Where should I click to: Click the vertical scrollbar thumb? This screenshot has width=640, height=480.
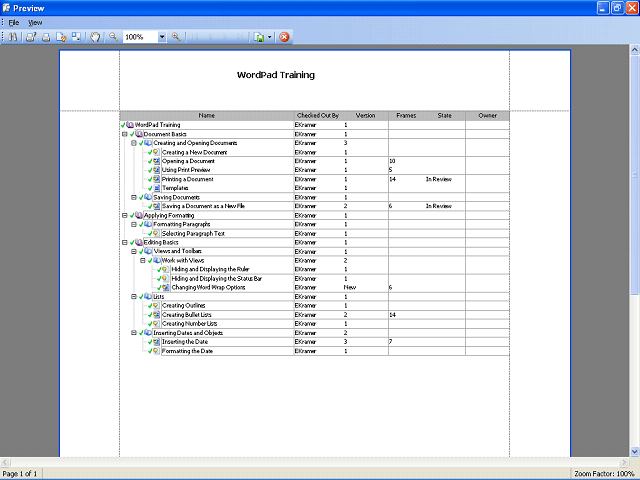635,175
